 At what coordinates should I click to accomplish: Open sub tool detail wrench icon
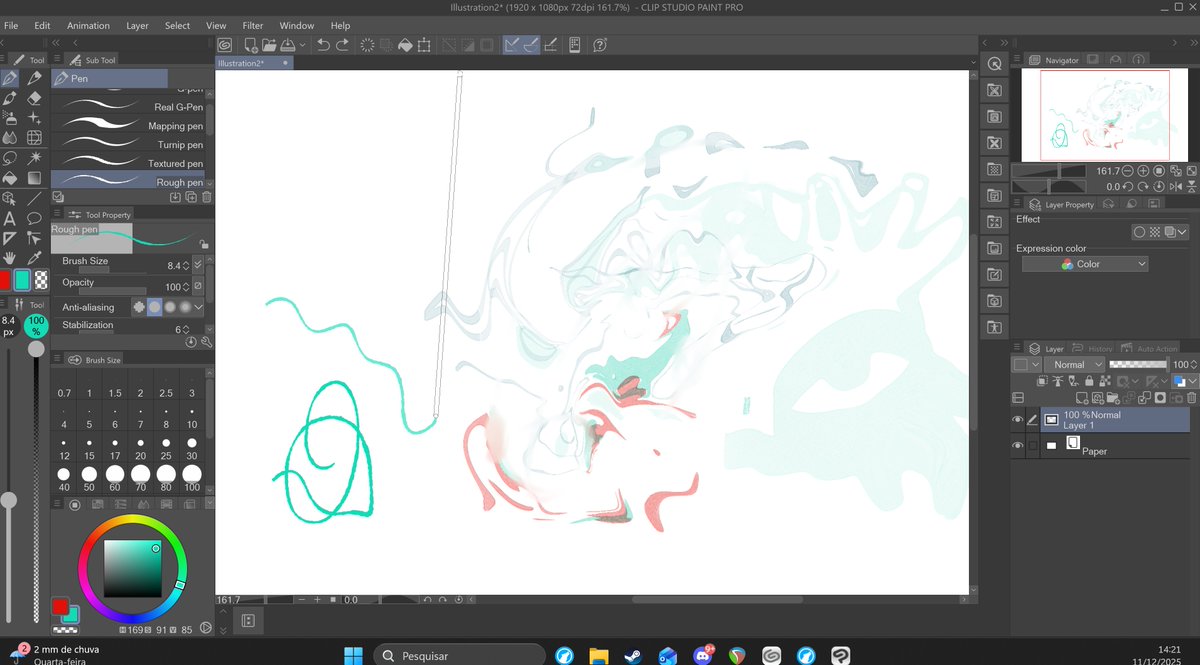tap(206, 341)
